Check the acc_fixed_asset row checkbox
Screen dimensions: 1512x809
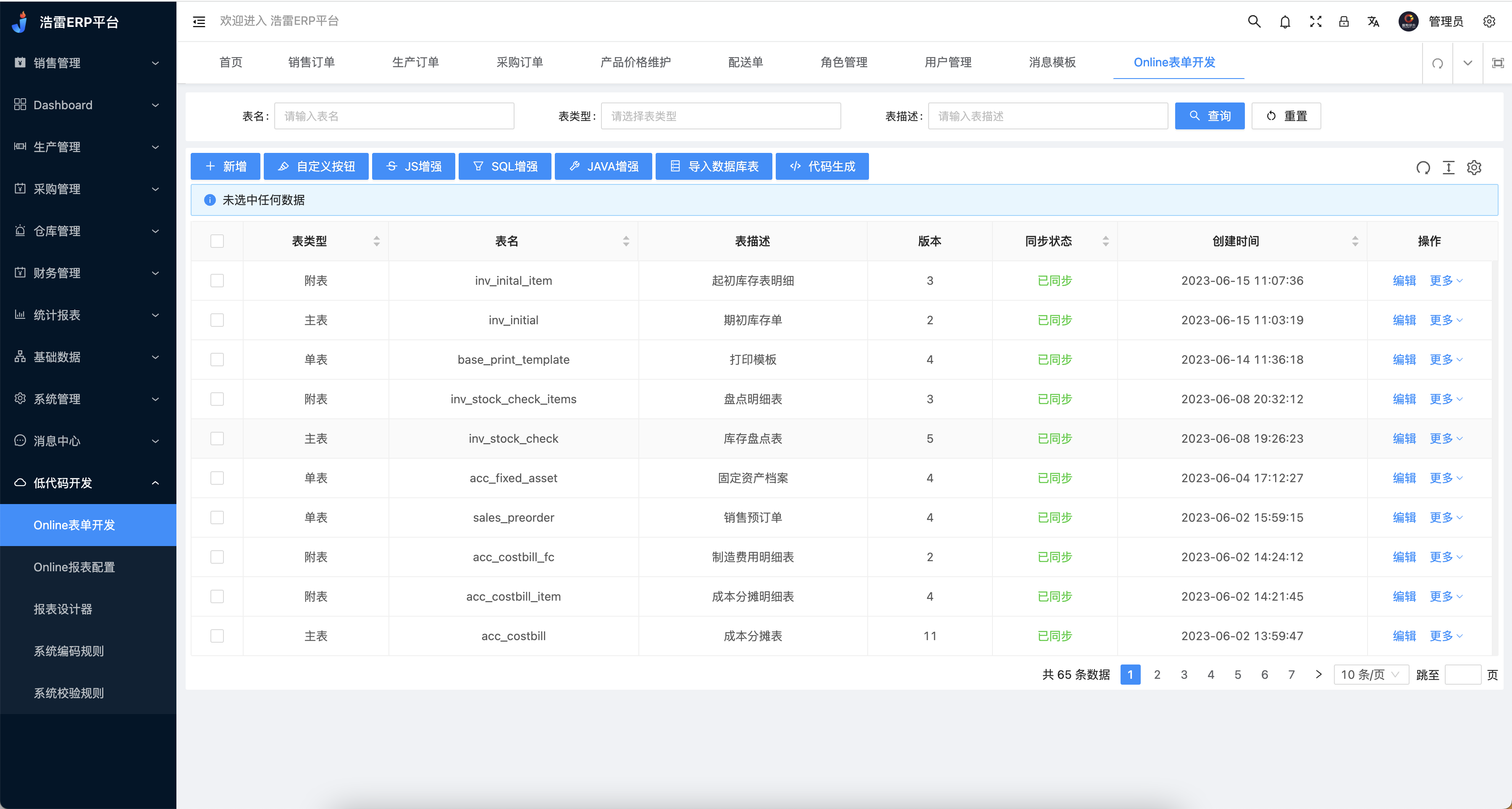coord(217,478)
